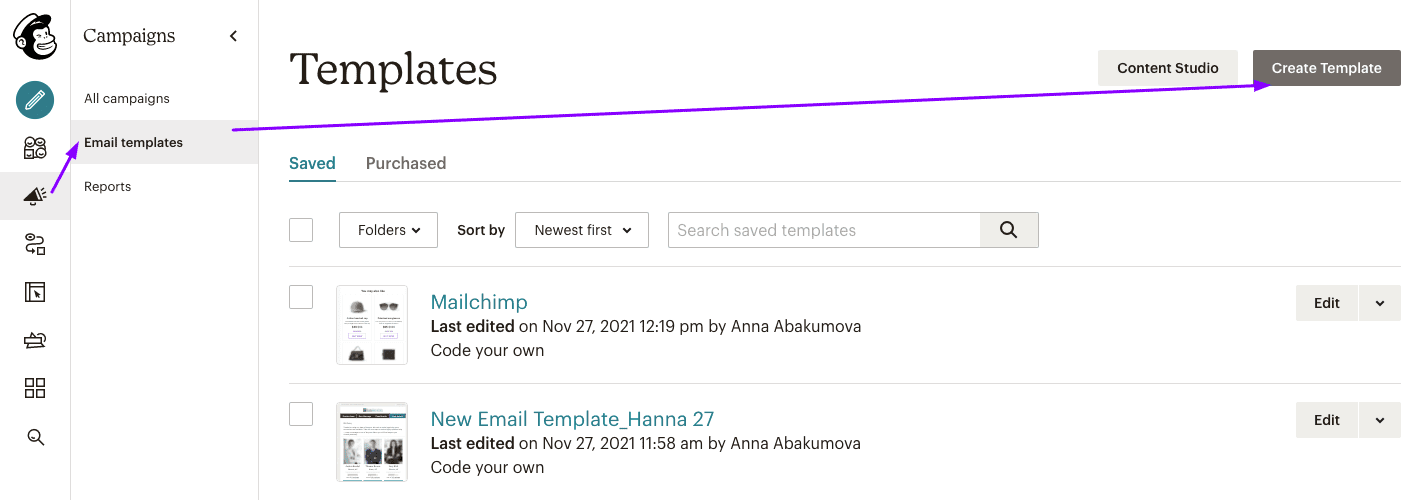
Task: Check the New Email Template_Hanna 27 checkbox
Action: (x=301, y=414)
